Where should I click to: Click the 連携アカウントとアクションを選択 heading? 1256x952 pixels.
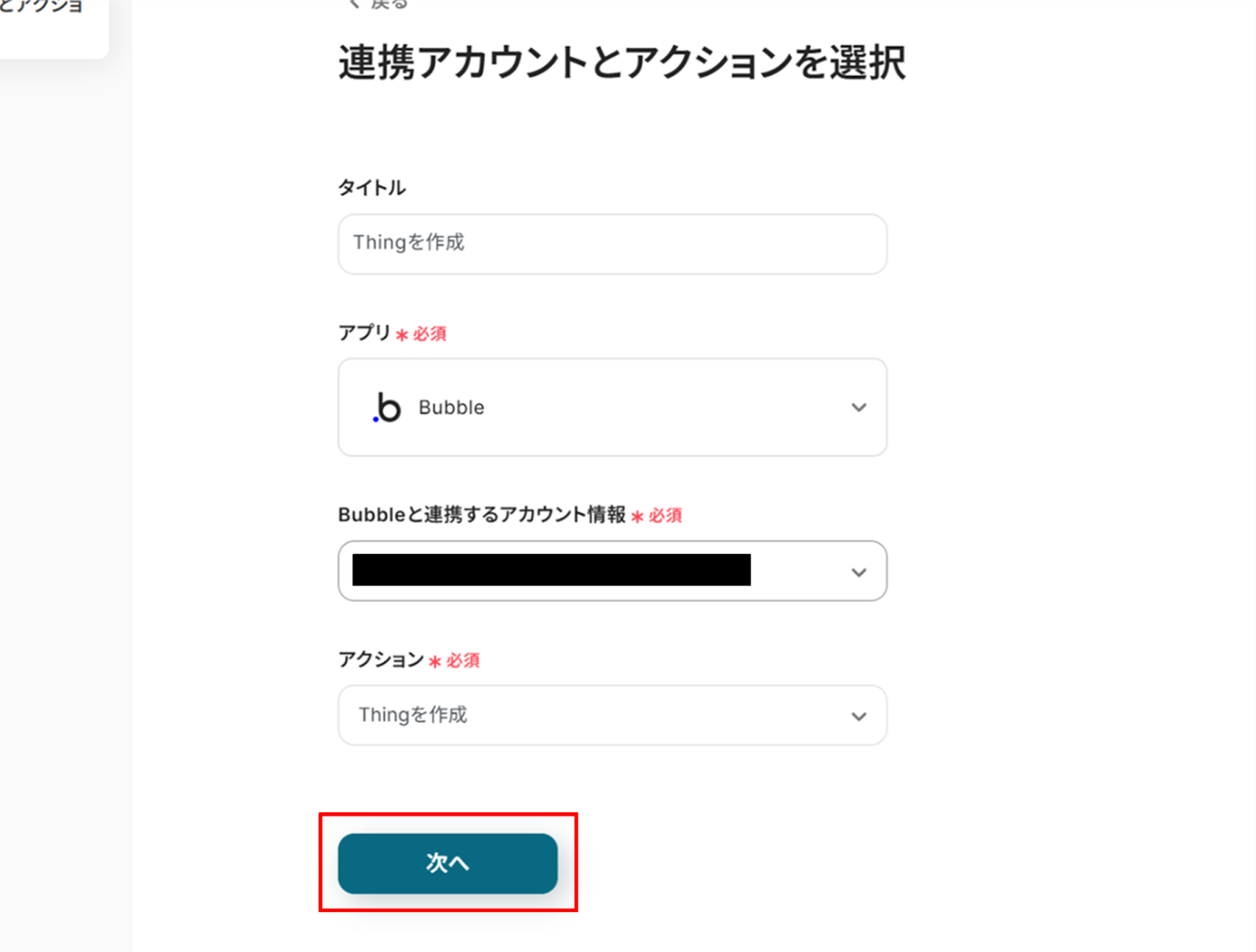click(x=622, y=63)
